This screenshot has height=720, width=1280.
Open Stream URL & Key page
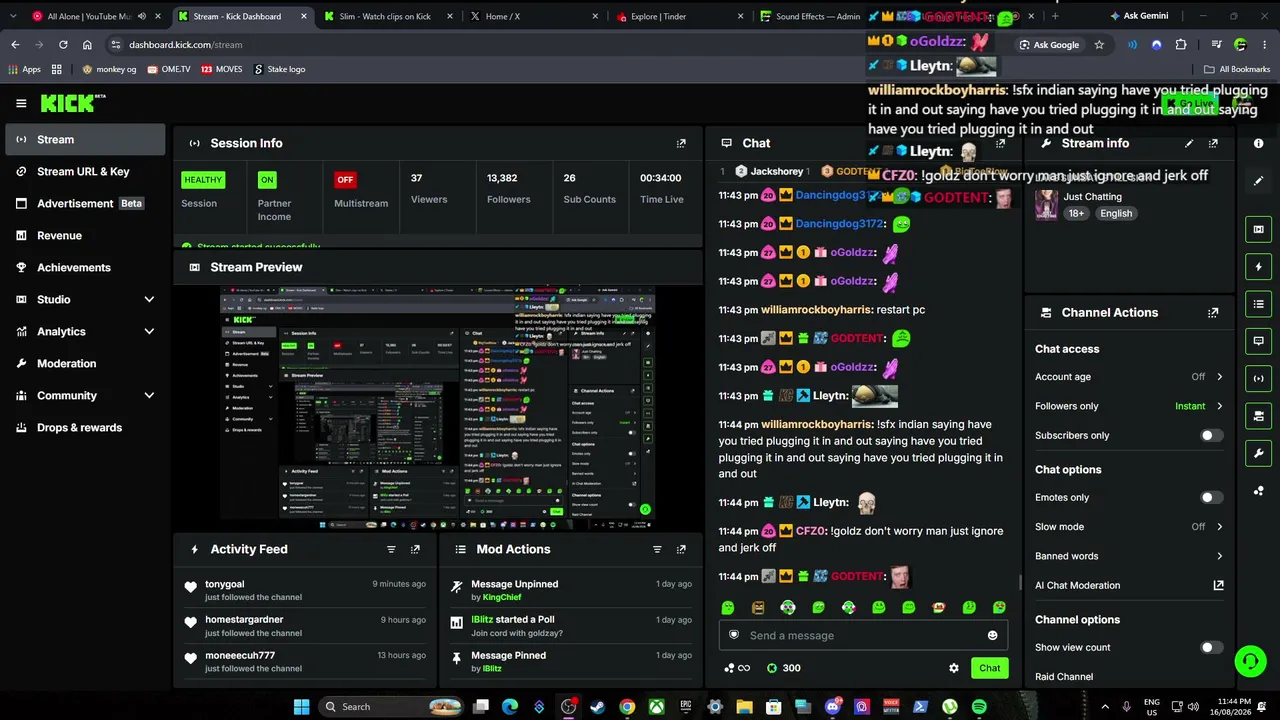click(85, 171)
